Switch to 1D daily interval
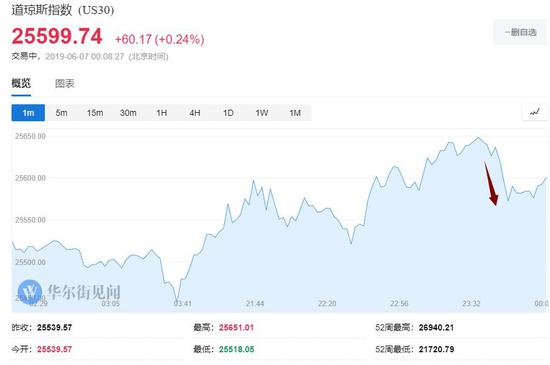This screenshot has height=365, width=550. coord(228,113)
